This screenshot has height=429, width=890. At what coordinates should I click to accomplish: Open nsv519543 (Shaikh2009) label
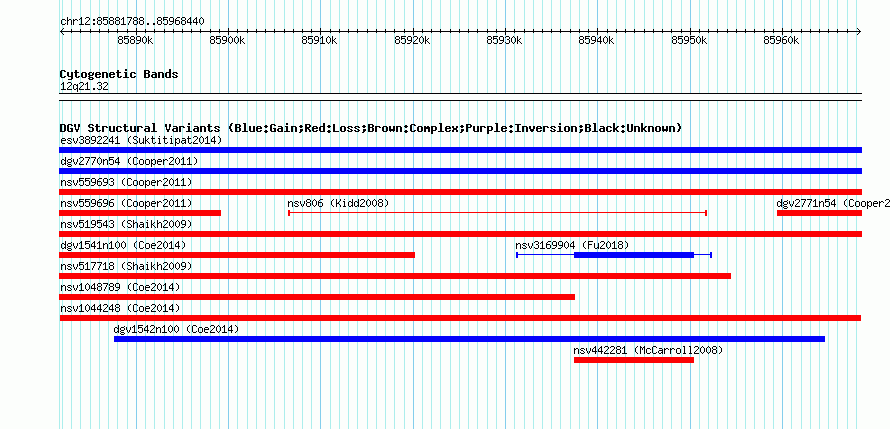[x=126, y=224]
